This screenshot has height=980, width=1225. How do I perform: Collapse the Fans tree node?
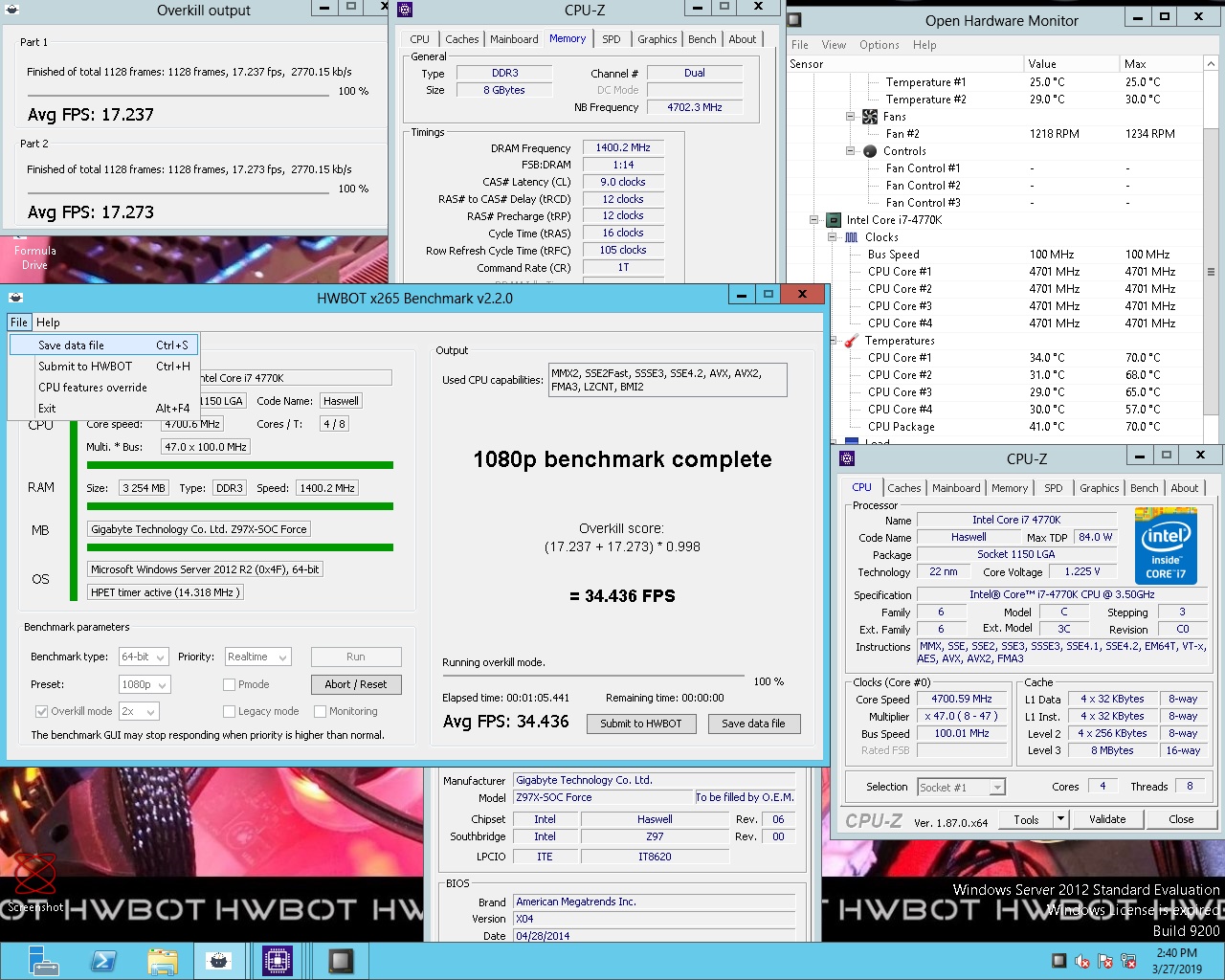pyautogui.click(x=851, y=117)
